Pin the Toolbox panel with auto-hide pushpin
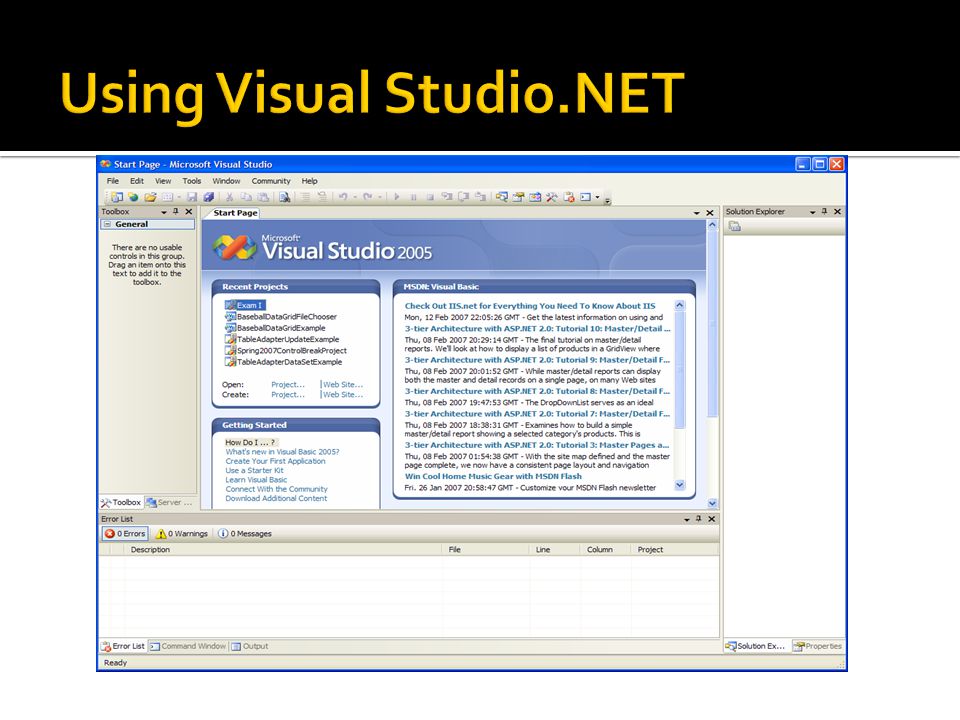The image size is (960, 720). coord(176,211)
